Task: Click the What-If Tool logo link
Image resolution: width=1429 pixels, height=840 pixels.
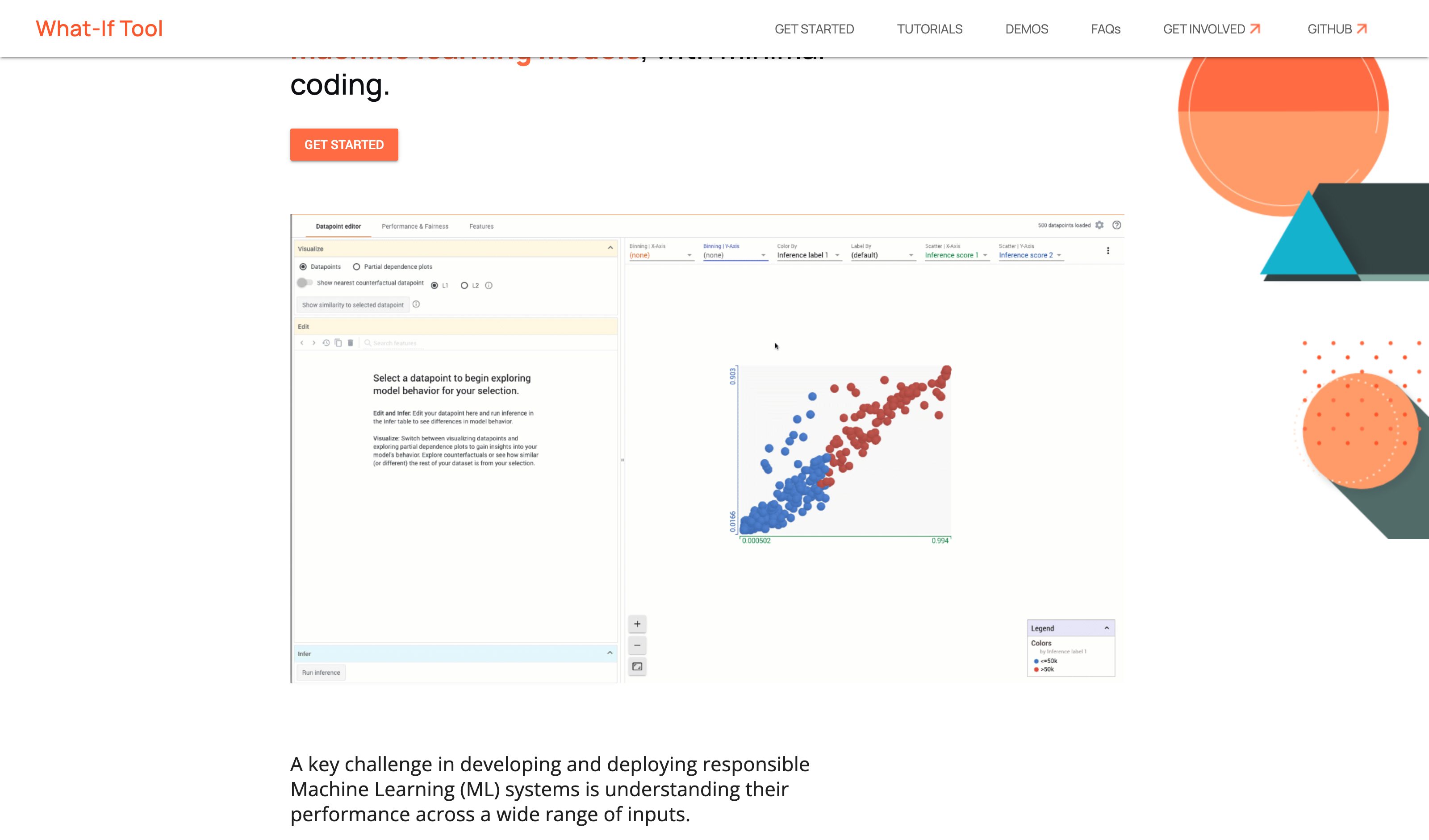Action: point(99,28)
